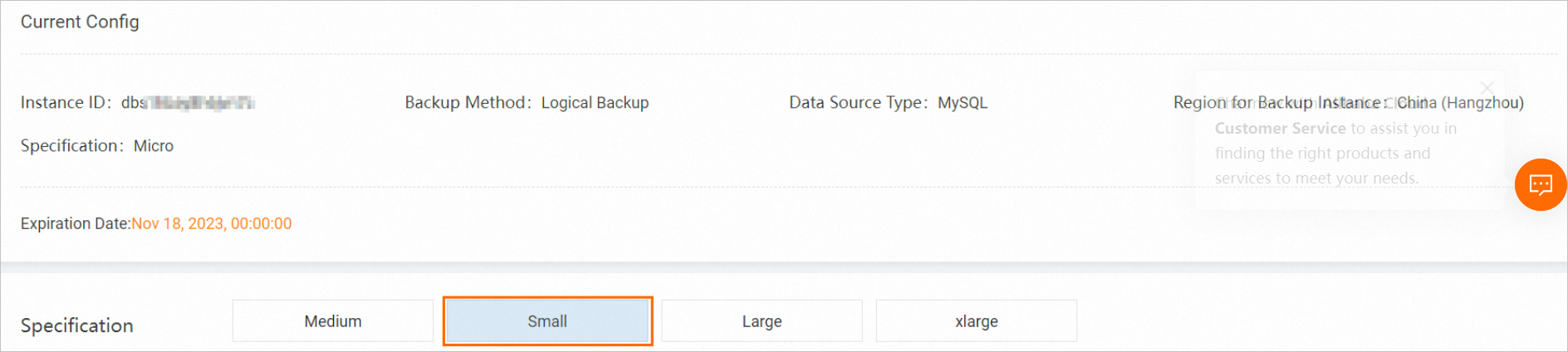
Task: Click the Logical Backup method value
Action: [595, 103]
